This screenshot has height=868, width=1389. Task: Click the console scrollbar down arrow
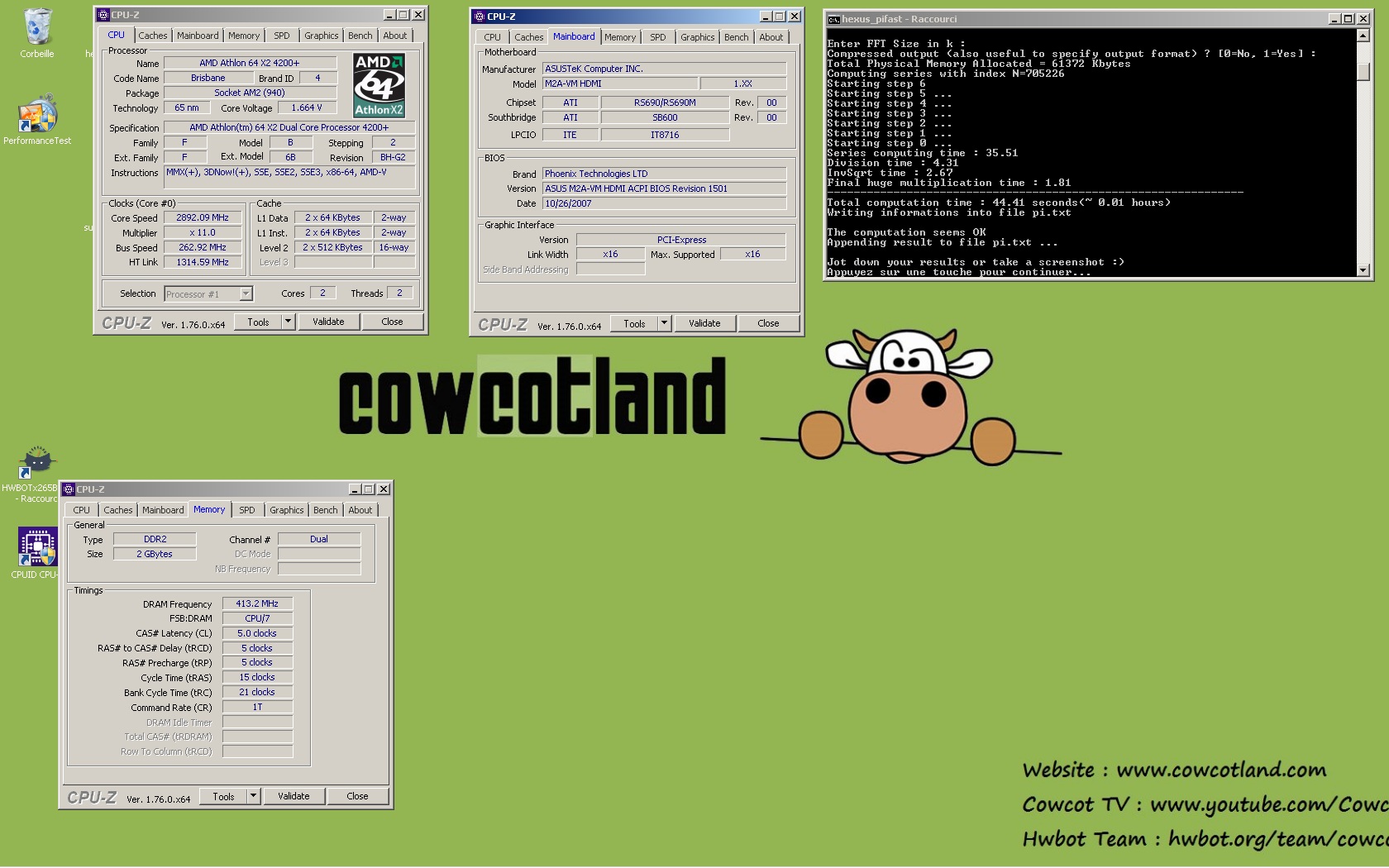click(1363, 270)
